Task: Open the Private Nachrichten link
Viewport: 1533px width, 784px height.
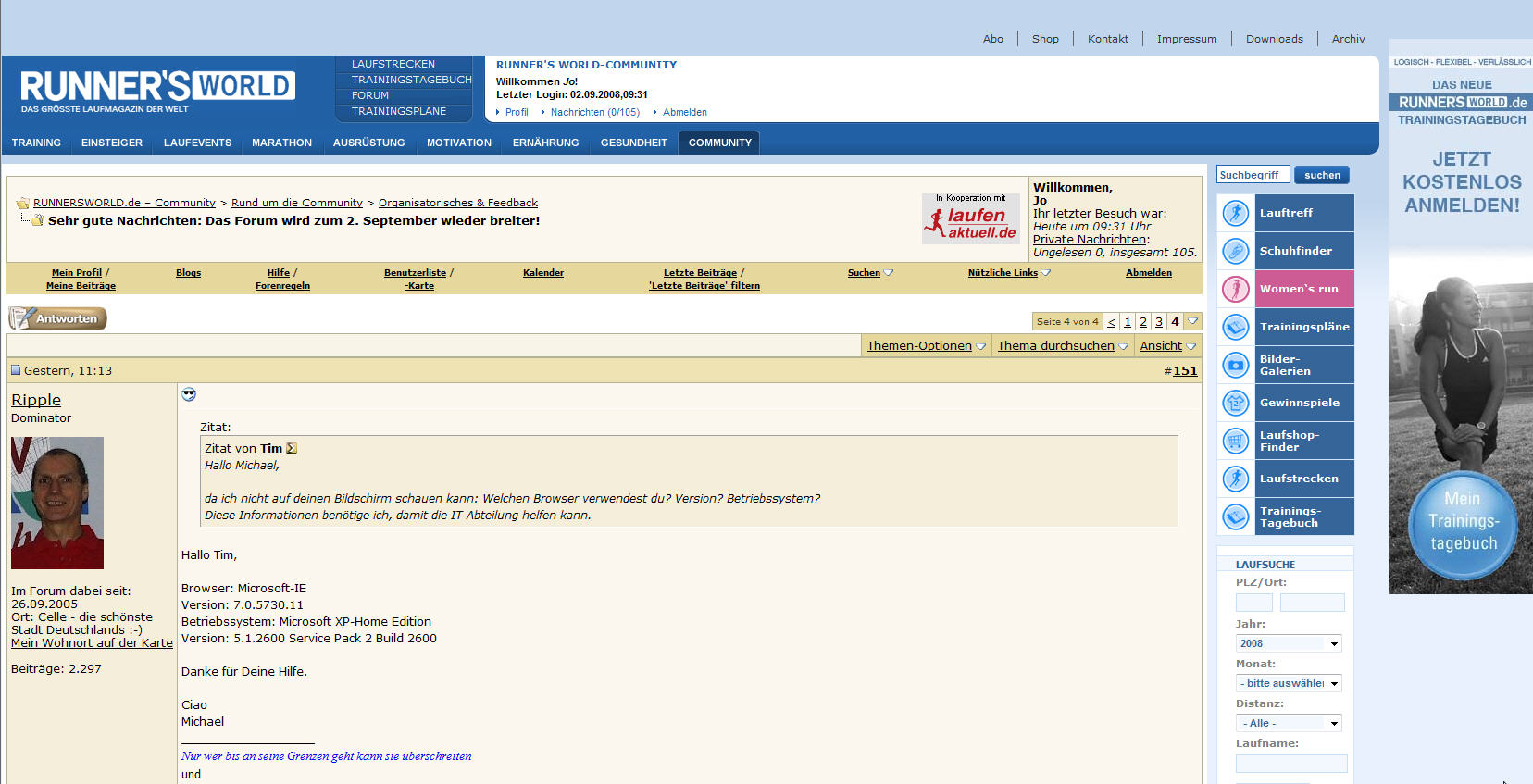Action: tap(1089, 239)
